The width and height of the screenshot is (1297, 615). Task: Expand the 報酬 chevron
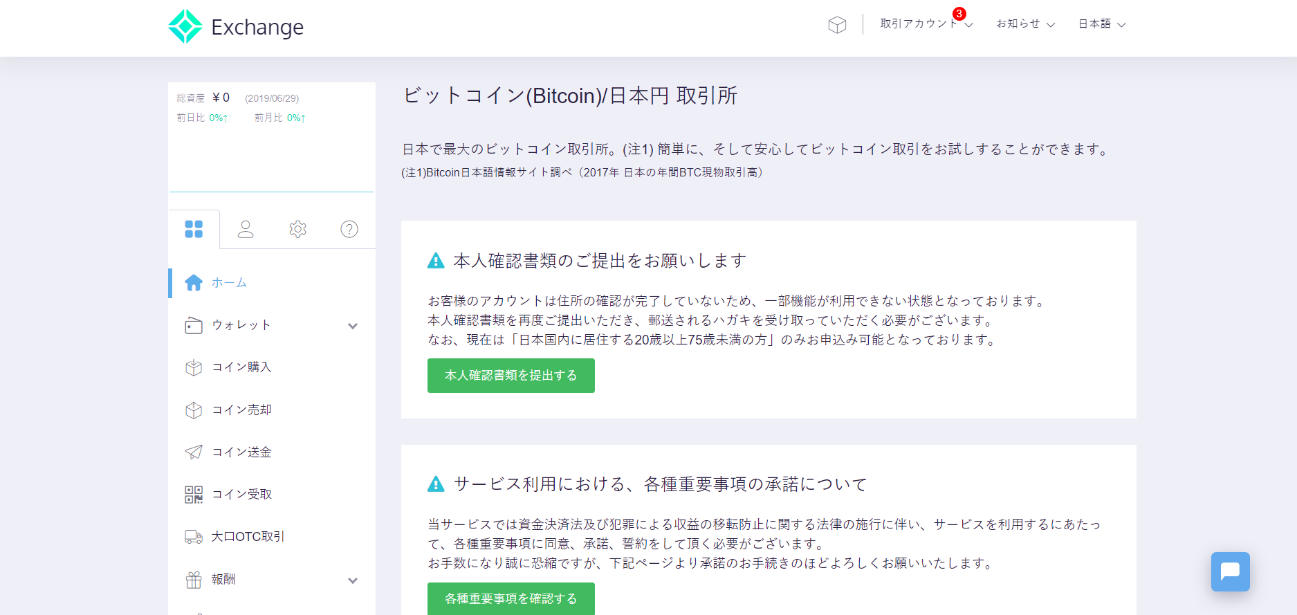pyautogui.click(x=353, y=580)
